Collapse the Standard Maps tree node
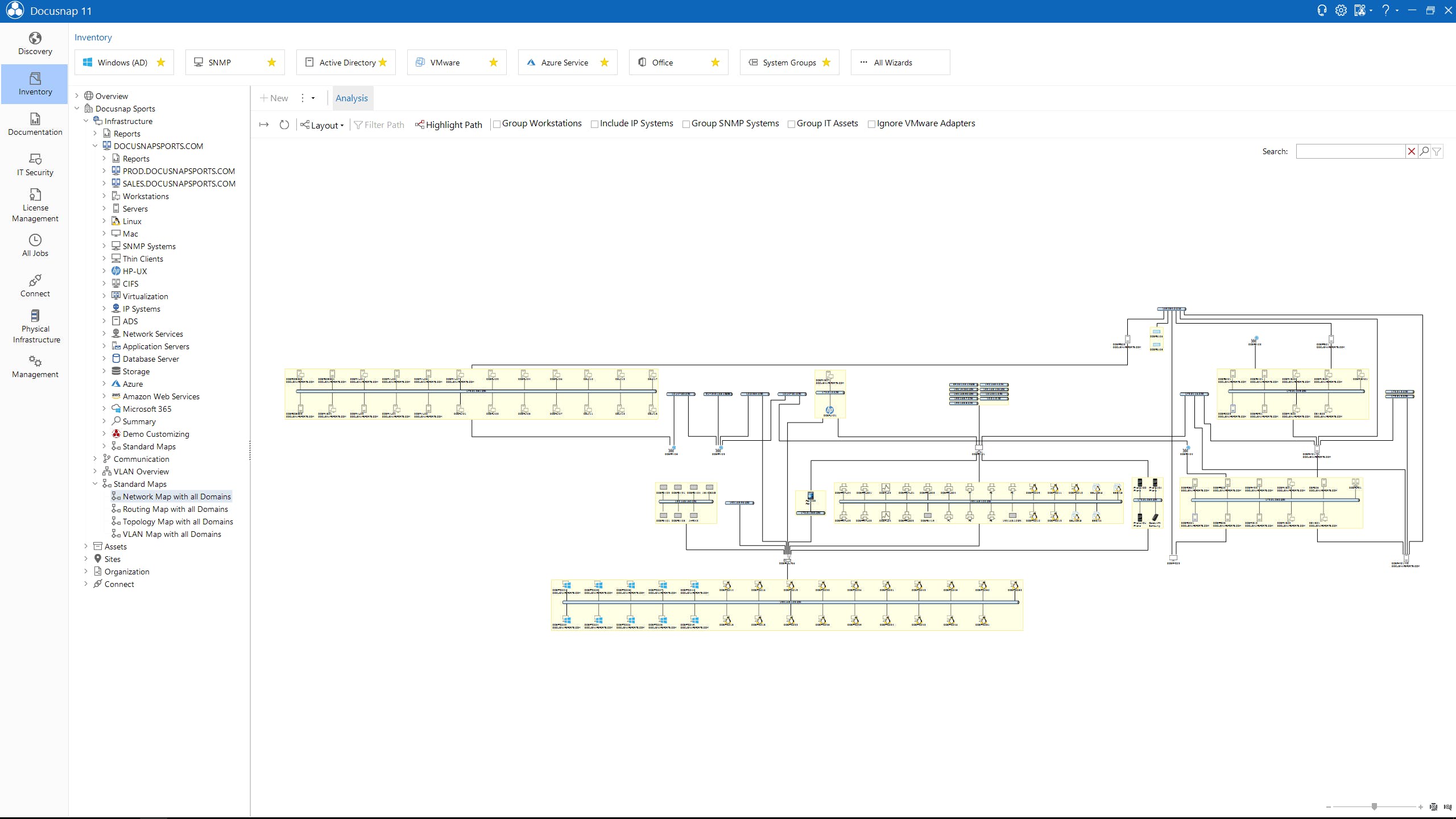This screenshot has width=1456, height=819. coord(95,484)
